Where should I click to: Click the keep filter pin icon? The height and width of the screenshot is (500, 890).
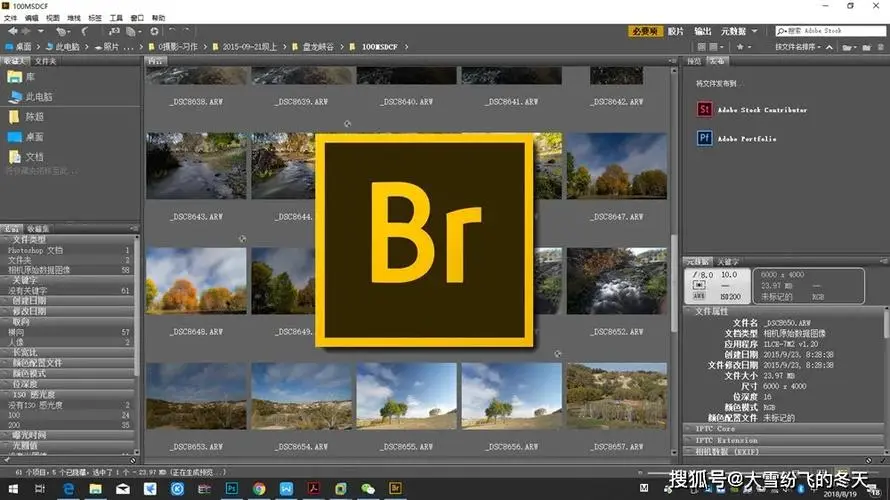click(7, 461)
